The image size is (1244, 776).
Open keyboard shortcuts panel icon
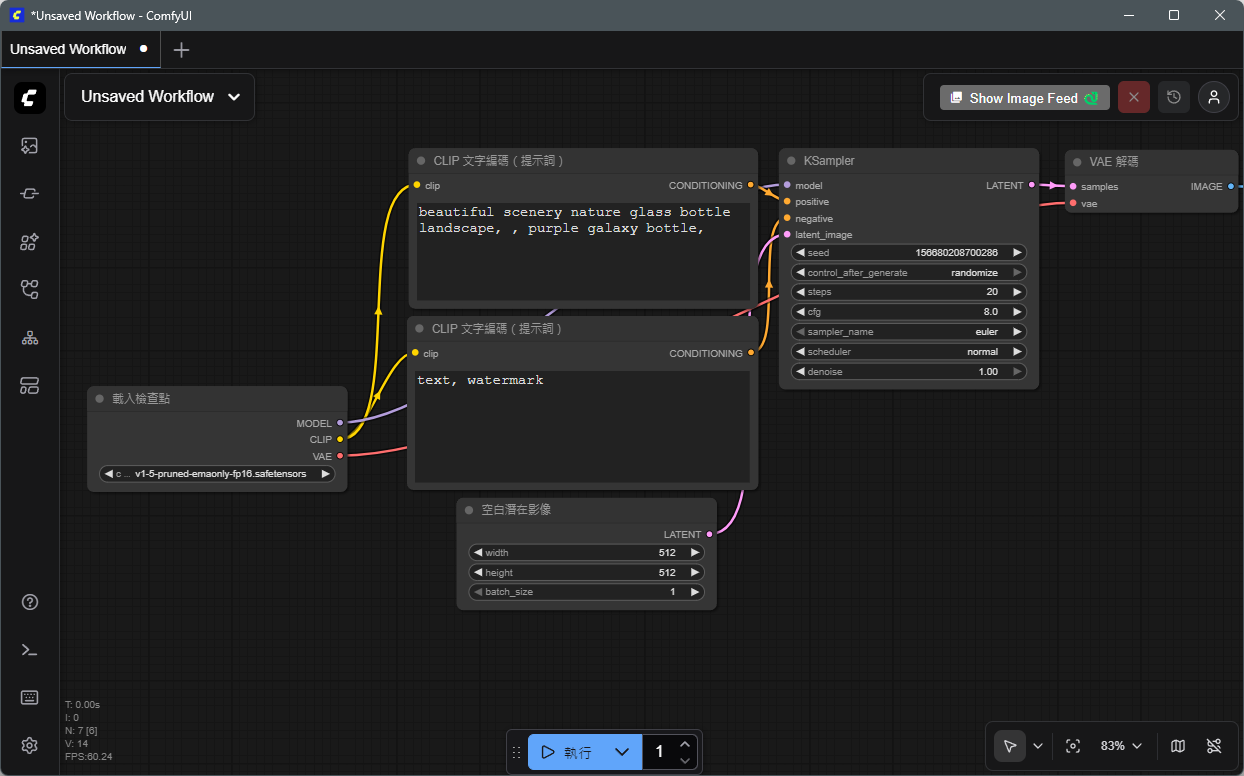30,697
